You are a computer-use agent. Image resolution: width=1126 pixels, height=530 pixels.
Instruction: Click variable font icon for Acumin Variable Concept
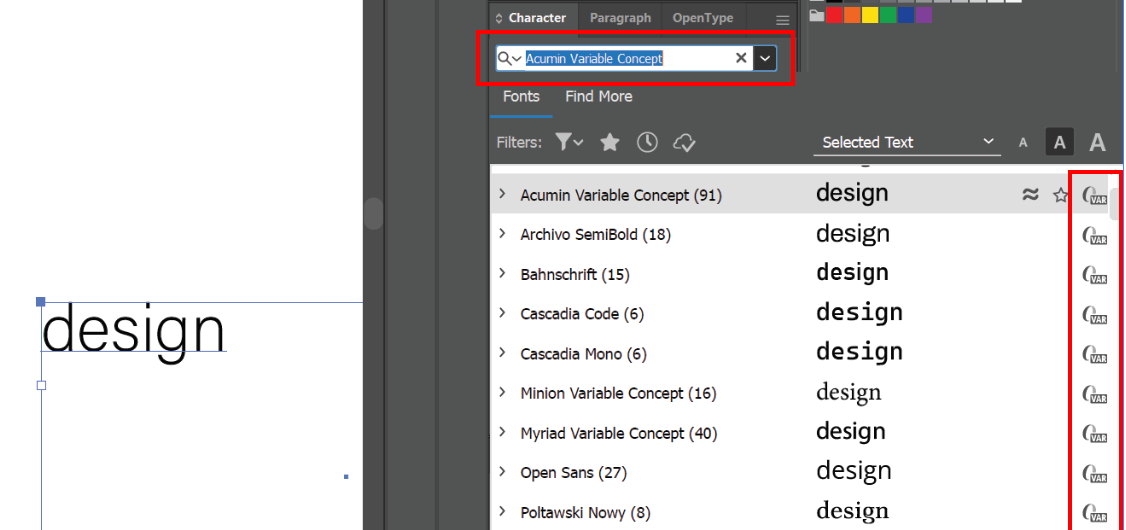(x=1094, y=195)
